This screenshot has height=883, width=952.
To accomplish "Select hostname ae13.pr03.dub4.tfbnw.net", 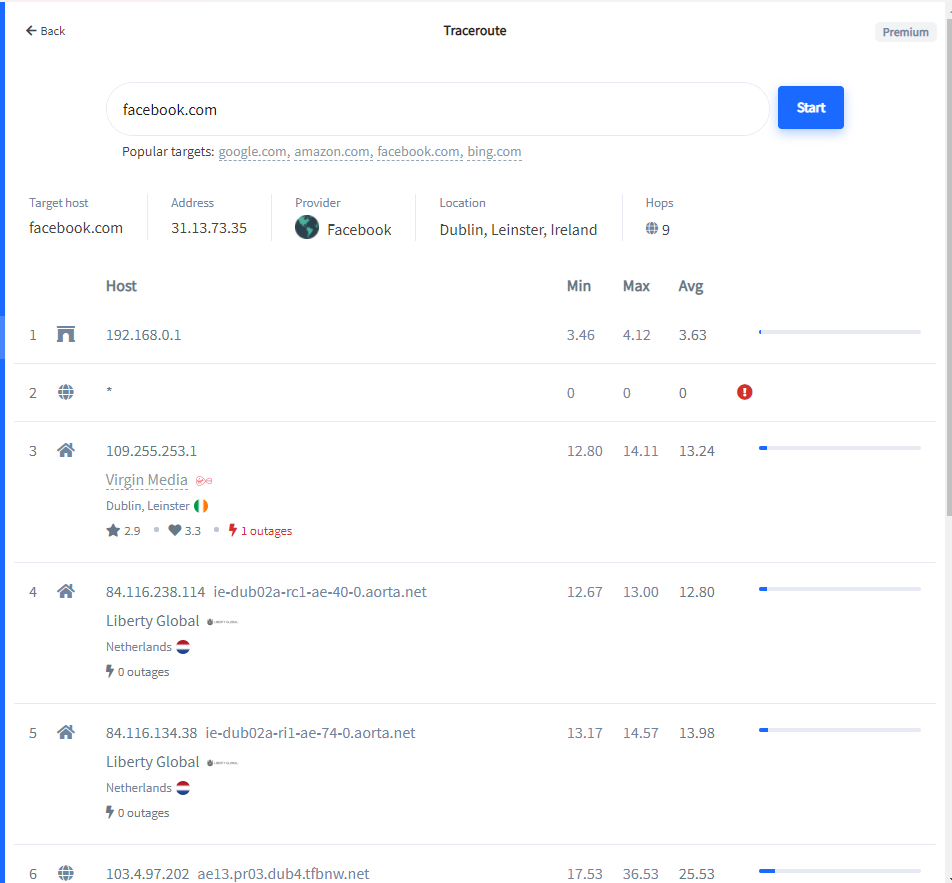I will pos(283,874).
